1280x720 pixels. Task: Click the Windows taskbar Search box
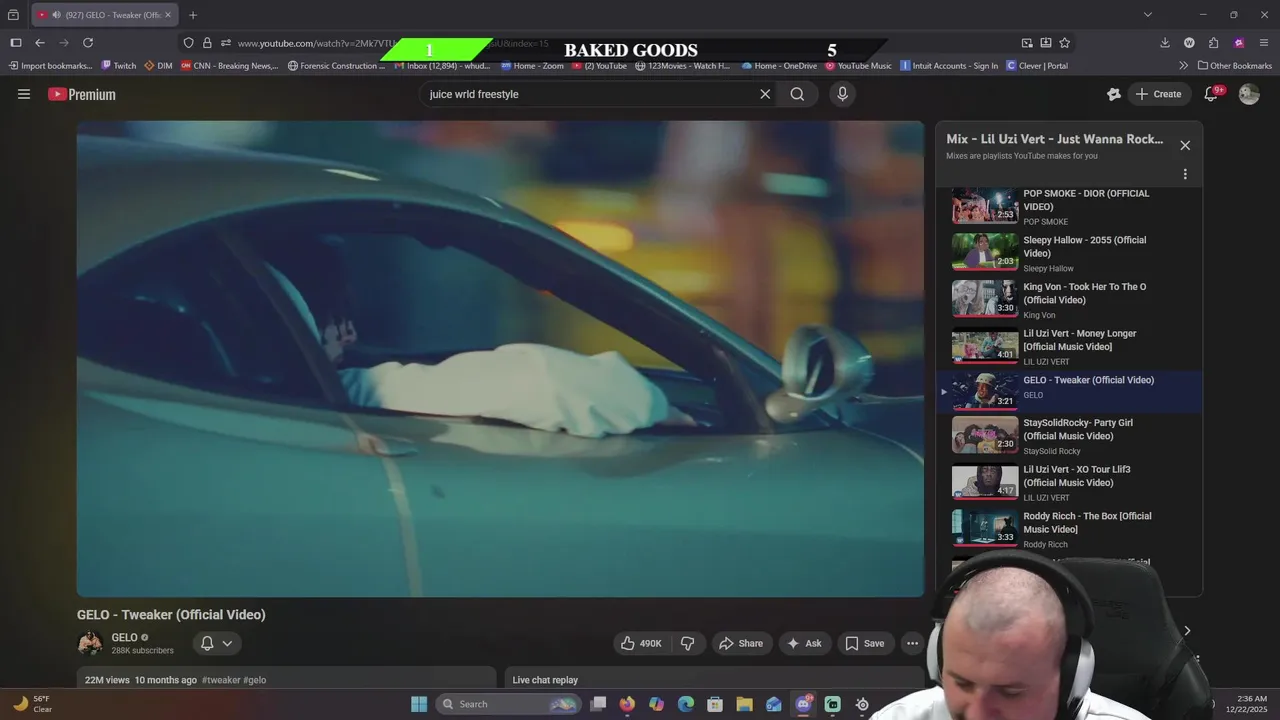point(509,704)
